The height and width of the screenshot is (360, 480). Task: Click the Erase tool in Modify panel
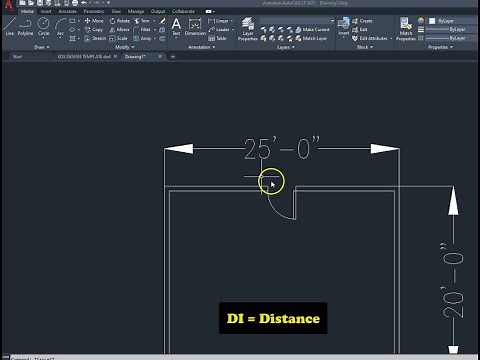click(x=162, y=21)
